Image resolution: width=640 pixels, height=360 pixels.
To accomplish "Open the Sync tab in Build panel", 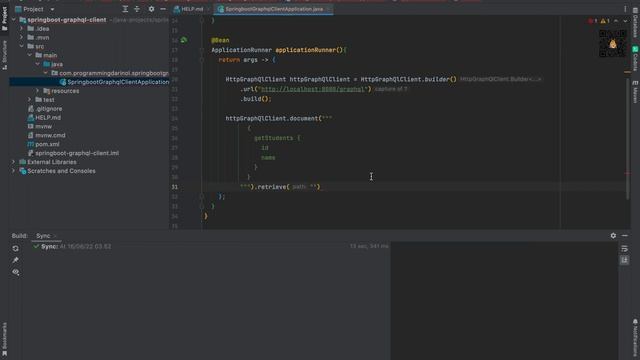I will pyautogui.click(x=43, y=236).
